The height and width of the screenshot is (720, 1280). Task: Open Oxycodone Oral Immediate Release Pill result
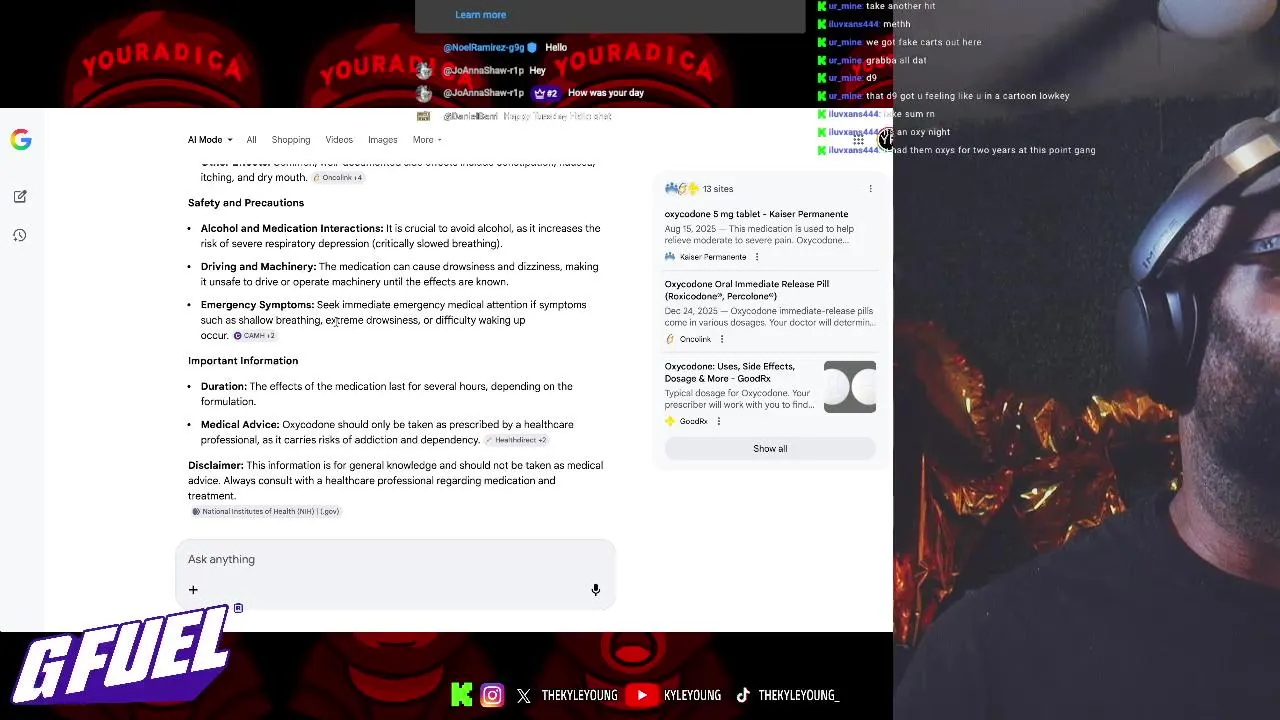click(747, 290)
